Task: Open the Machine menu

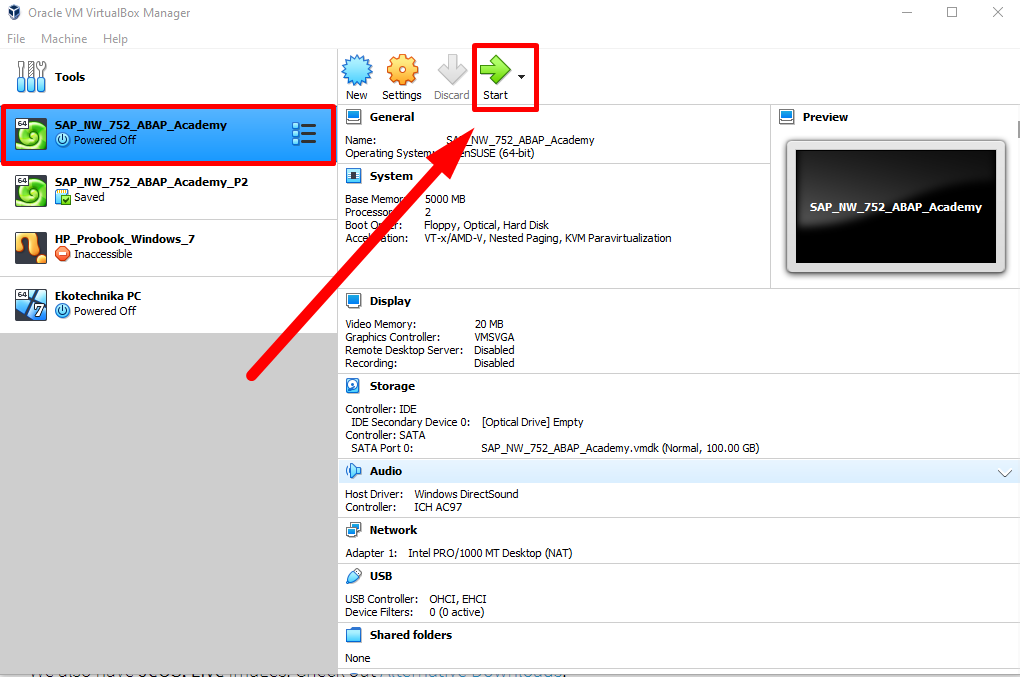Action: 64,39
